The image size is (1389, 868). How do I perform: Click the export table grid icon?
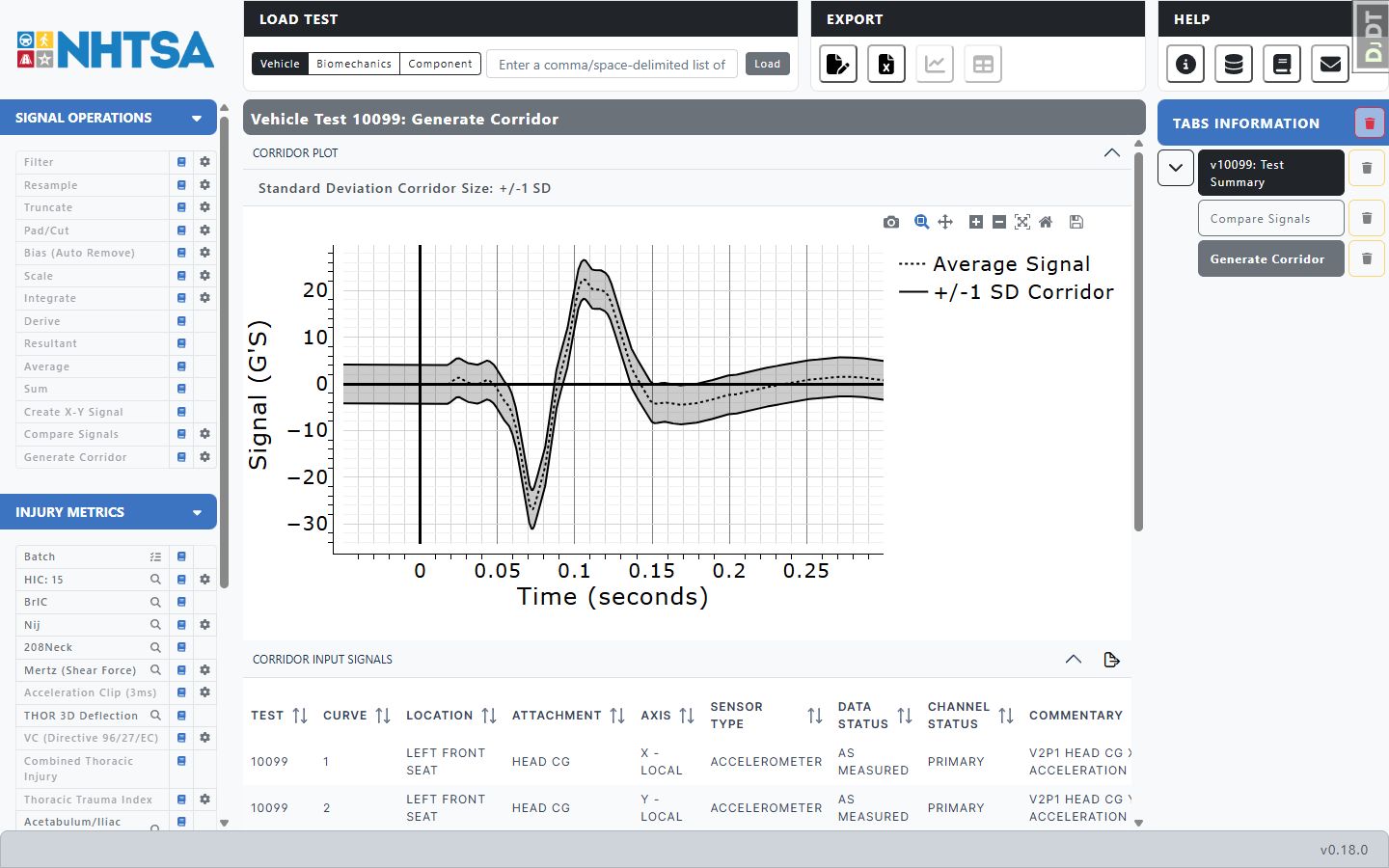[x=983, y=65]
